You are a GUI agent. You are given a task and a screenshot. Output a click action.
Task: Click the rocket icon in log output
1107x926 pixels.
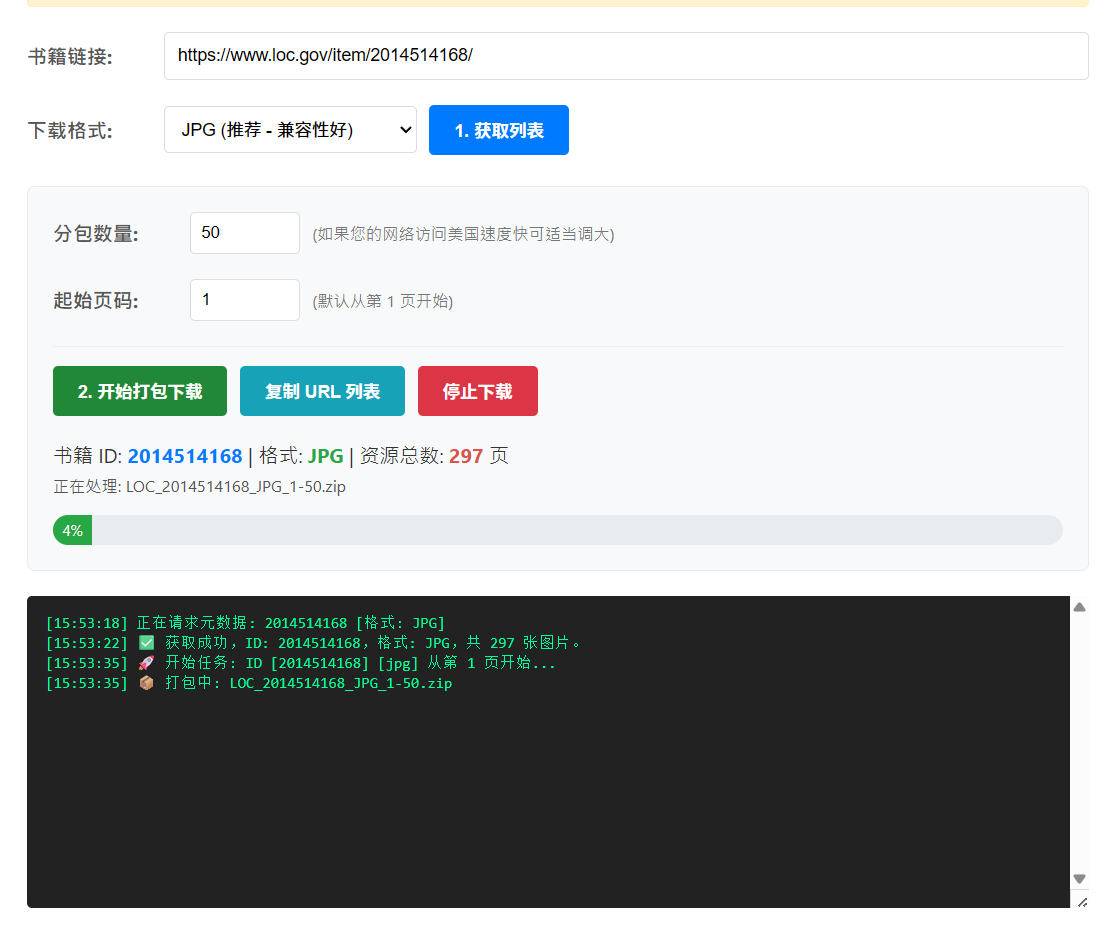[146, 663]
